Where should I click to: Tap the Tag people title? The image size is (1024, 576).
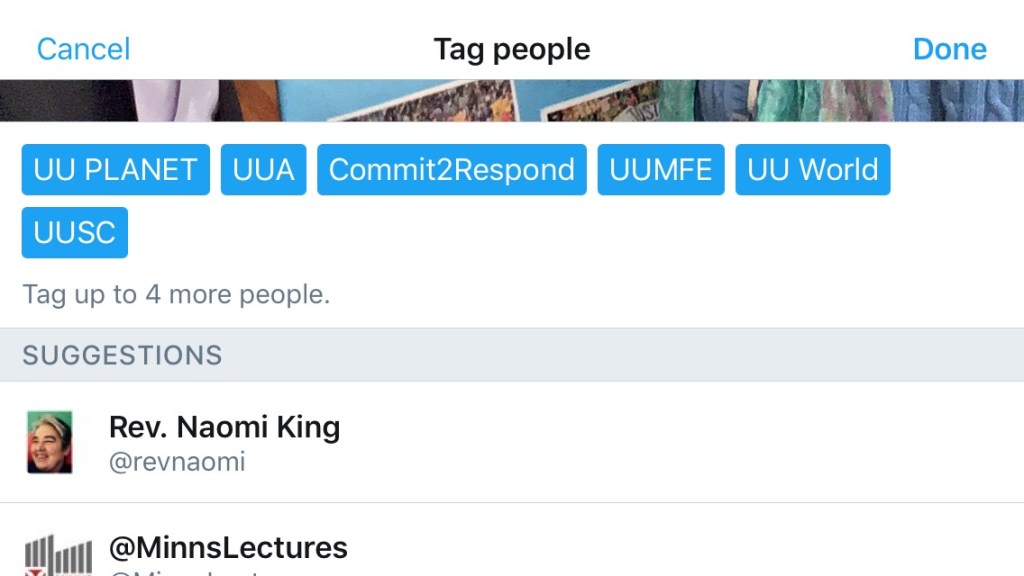click(x=511, y=49)
